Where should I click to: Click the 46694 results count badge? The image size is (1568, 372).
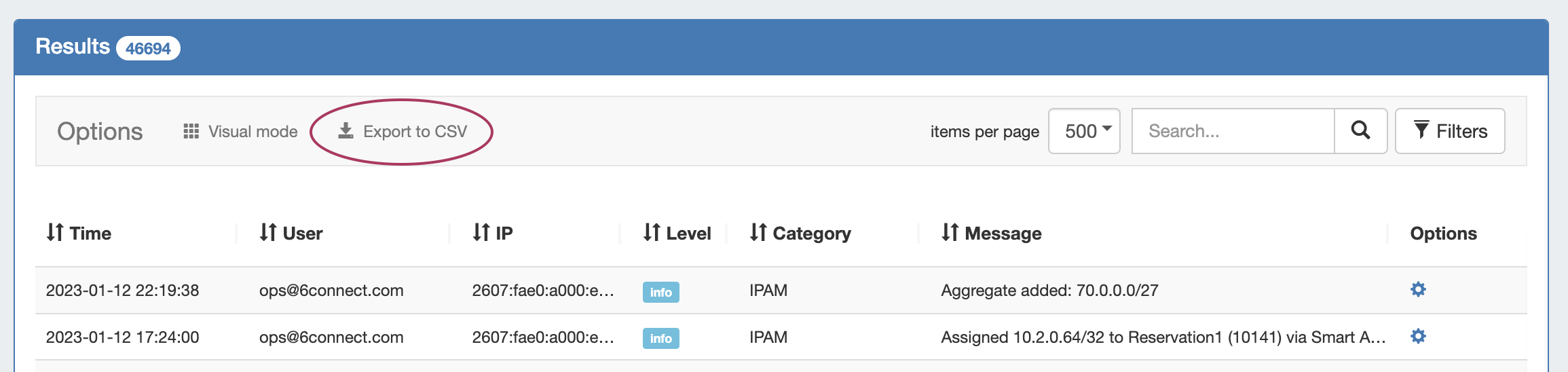click(x=148, y=48)
